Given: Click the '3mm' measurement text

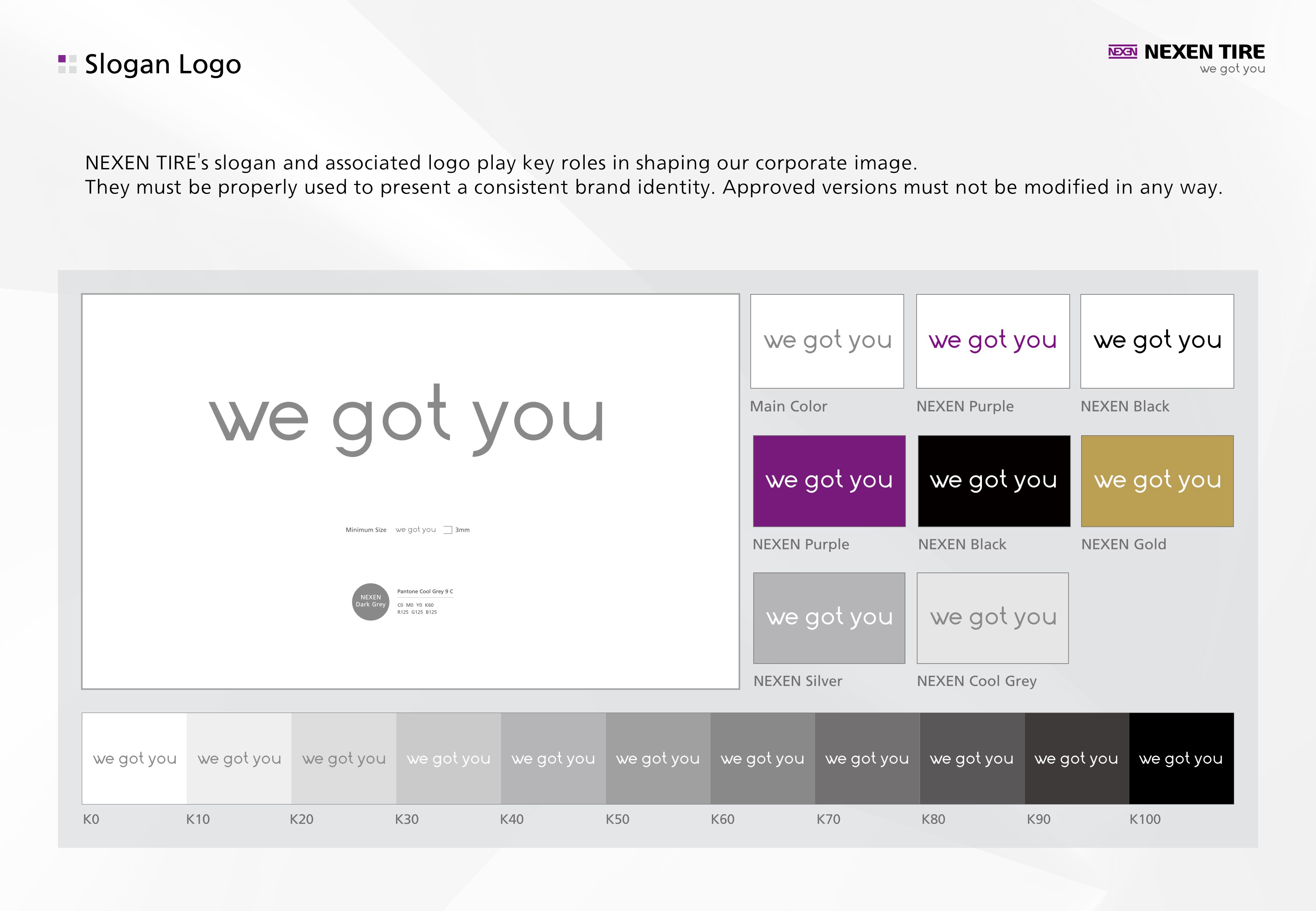Looking at the screenshot, I should [x=462, y=530].
